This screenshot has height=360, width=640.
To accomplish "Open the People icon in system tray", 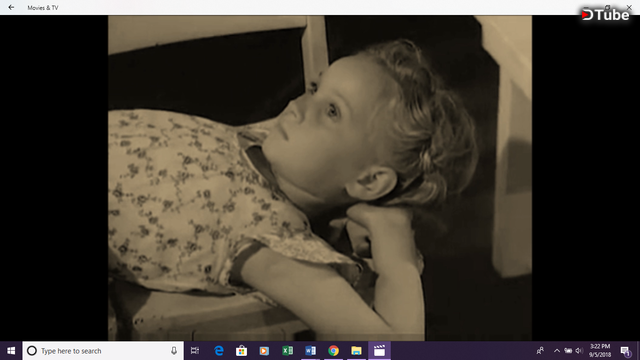I will coord(540,351).
